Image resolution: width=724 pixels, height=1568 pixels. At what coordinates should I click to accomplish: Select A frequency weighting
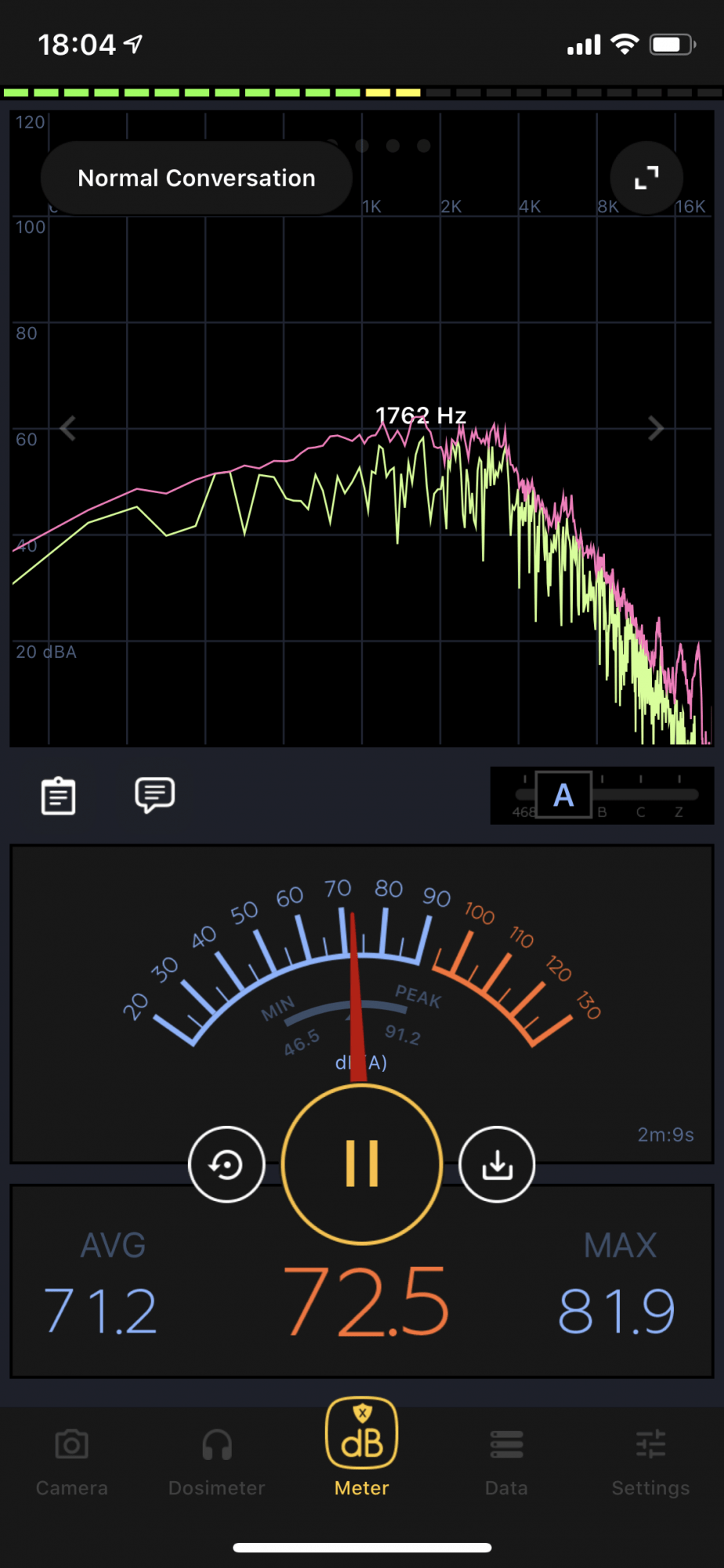[563, 795]
